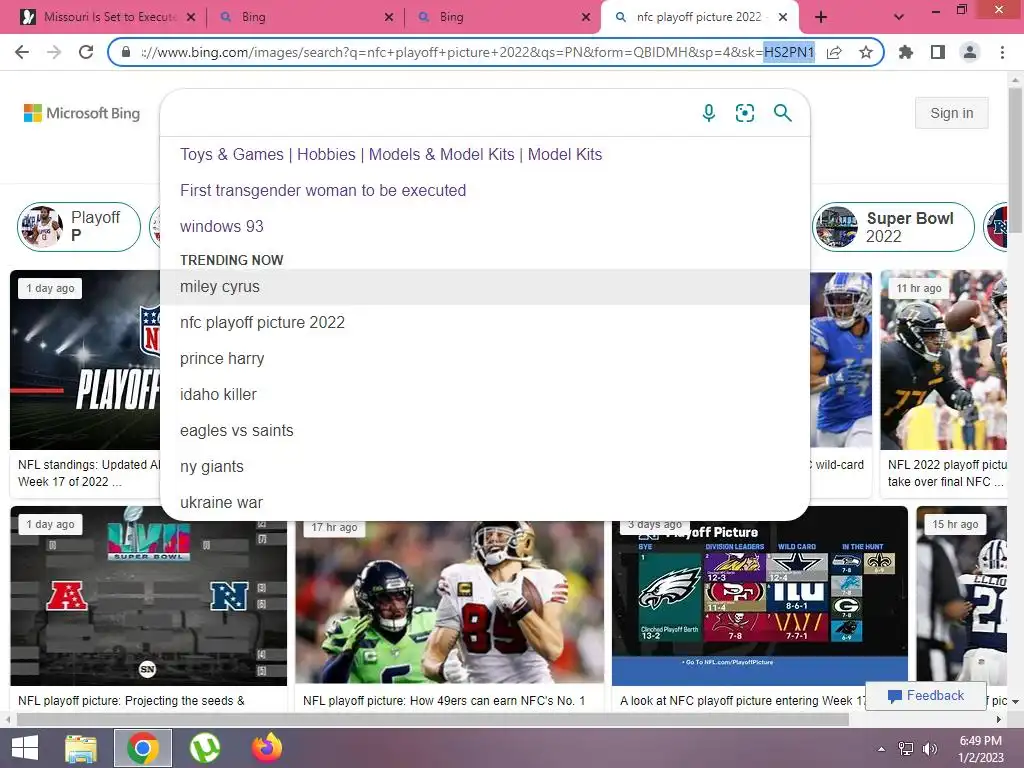Select ukraine war suggestion
This screenshot has width=1024, height=768.
(x=485, y=502)
